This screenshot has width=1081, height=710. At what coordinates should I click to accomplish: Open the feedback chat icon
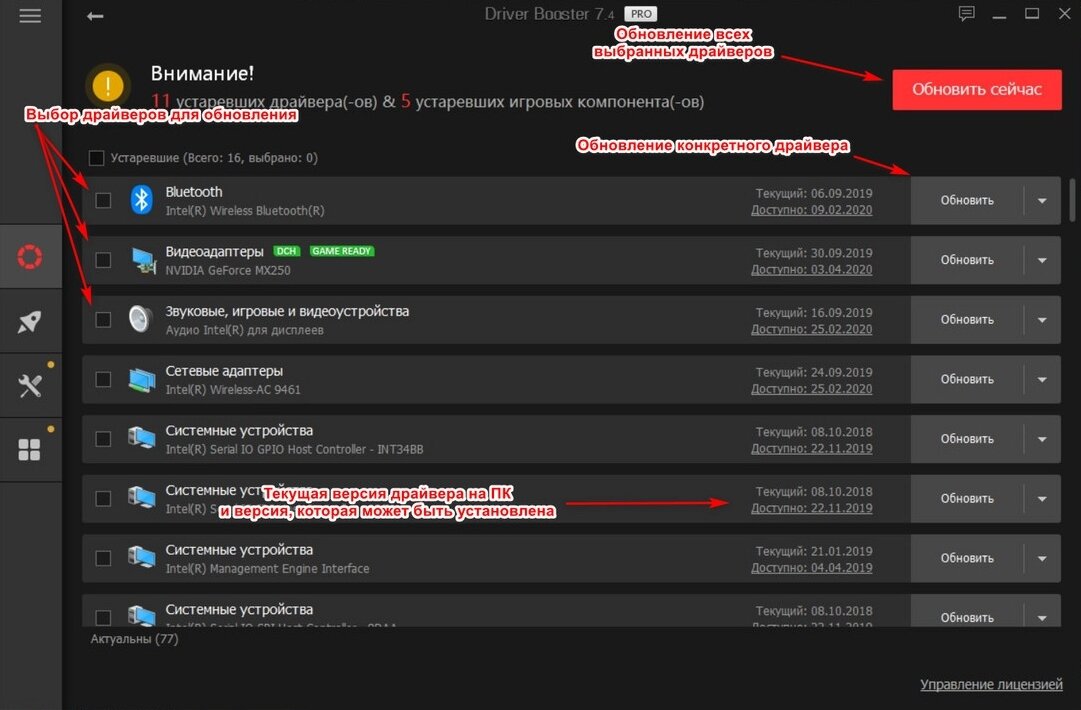tap(967, 14)
